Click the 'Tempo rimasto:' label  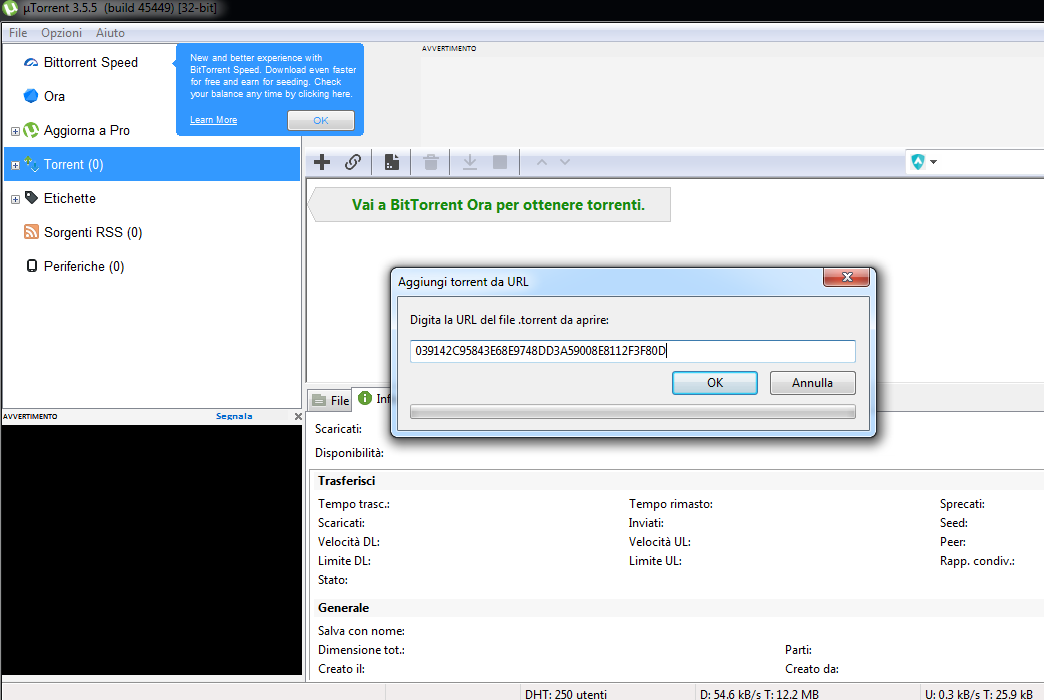pyautogui.click(x=670, y=504)
